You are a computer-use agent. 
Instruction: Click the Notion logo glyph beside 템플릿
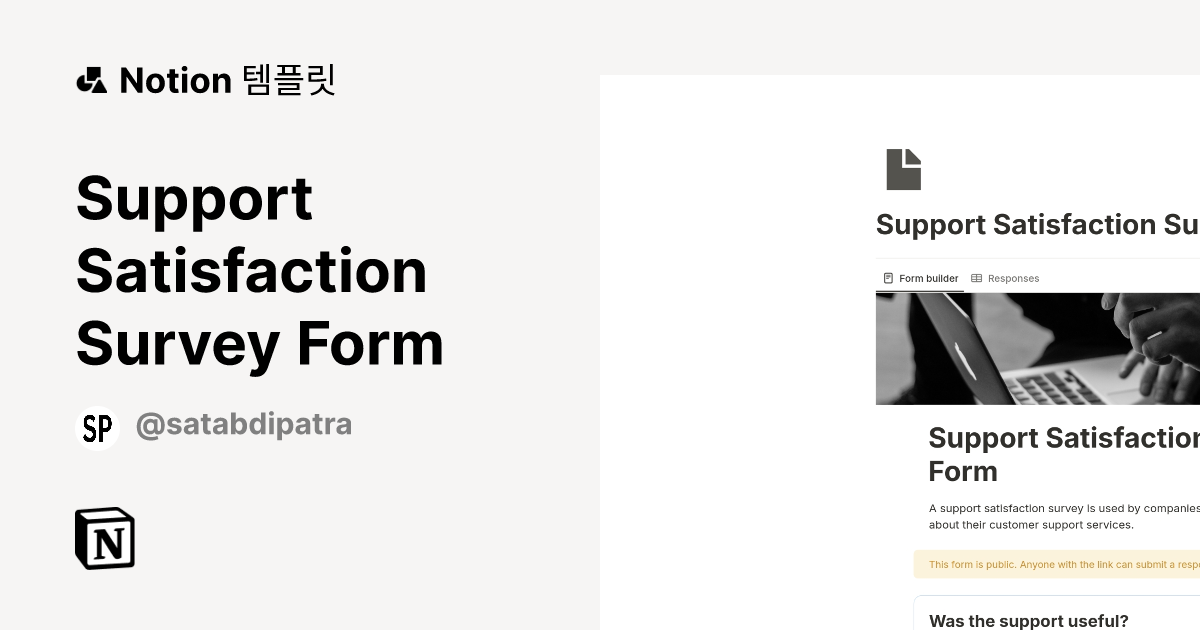pos(93,80)
